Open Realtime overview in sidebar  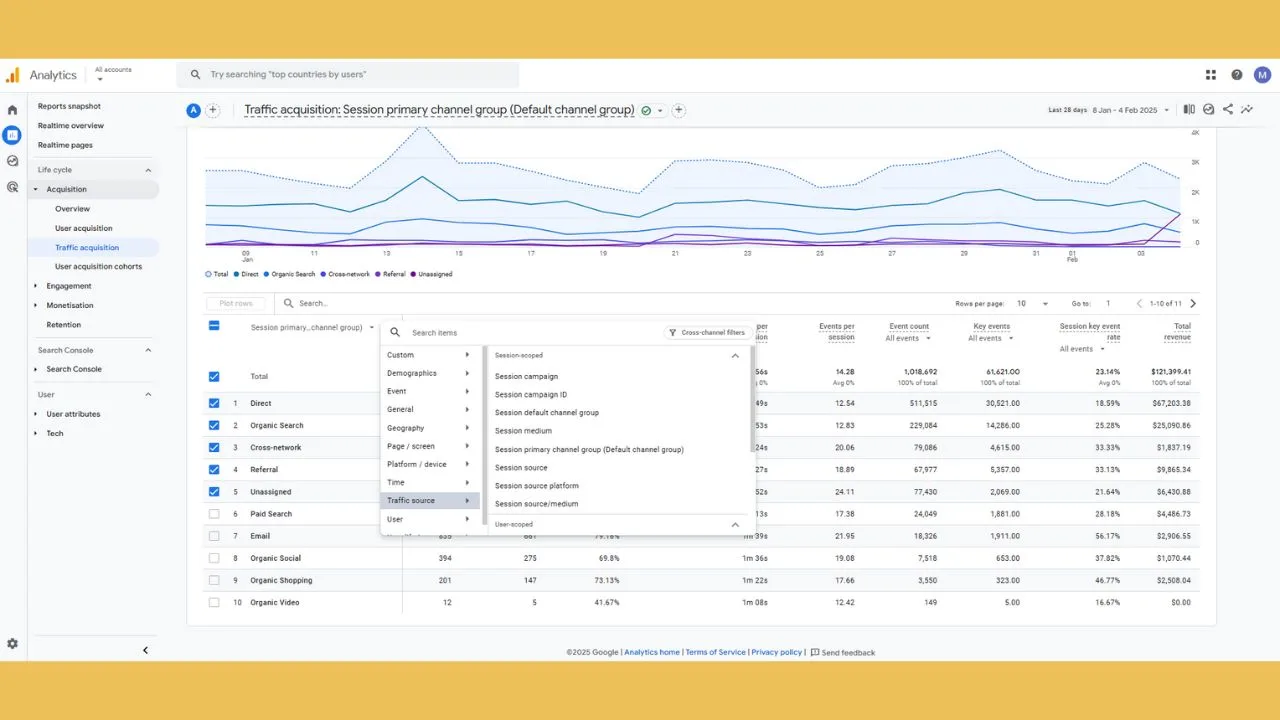pyautogui.click(x=71, y=126)
